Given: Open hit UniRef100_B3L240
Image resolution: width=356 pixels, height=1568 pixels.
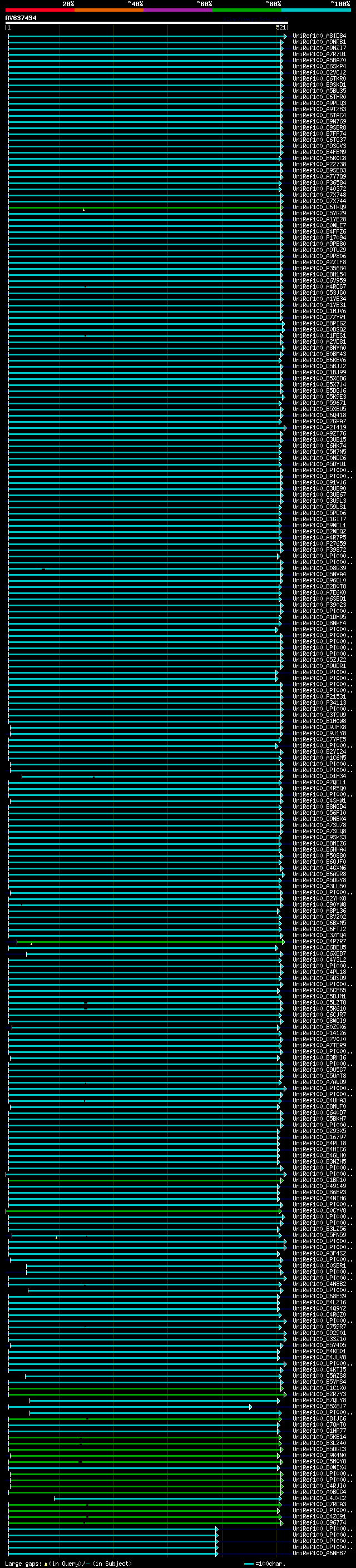Looking at the screenshot, I should click(319, 1443).
